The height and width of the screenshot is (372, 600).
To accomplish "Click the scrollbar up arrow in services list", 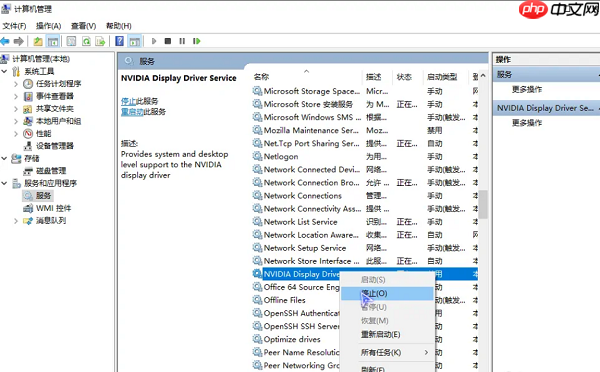I will 483,76.
